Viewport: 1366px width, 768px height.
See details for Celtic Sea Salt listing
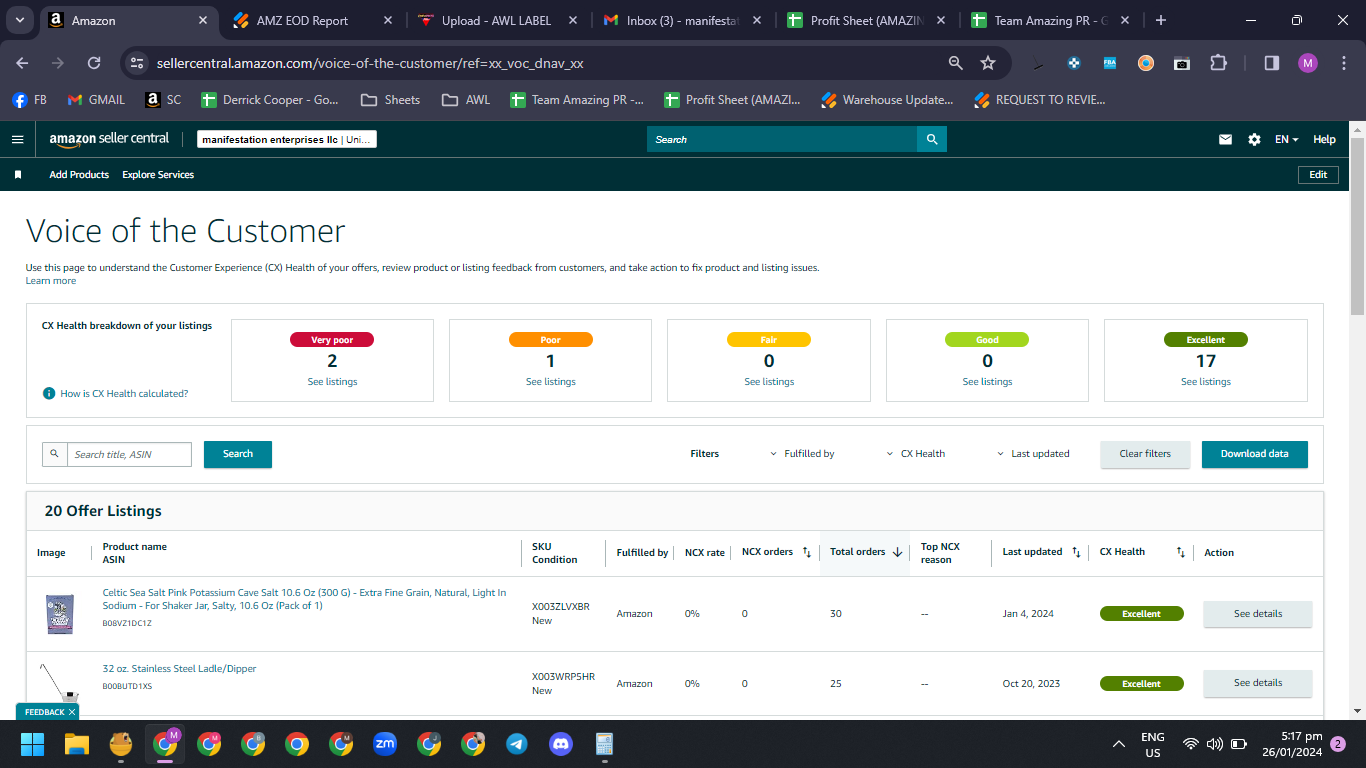pyautogui.click(x=1257, y=614)
